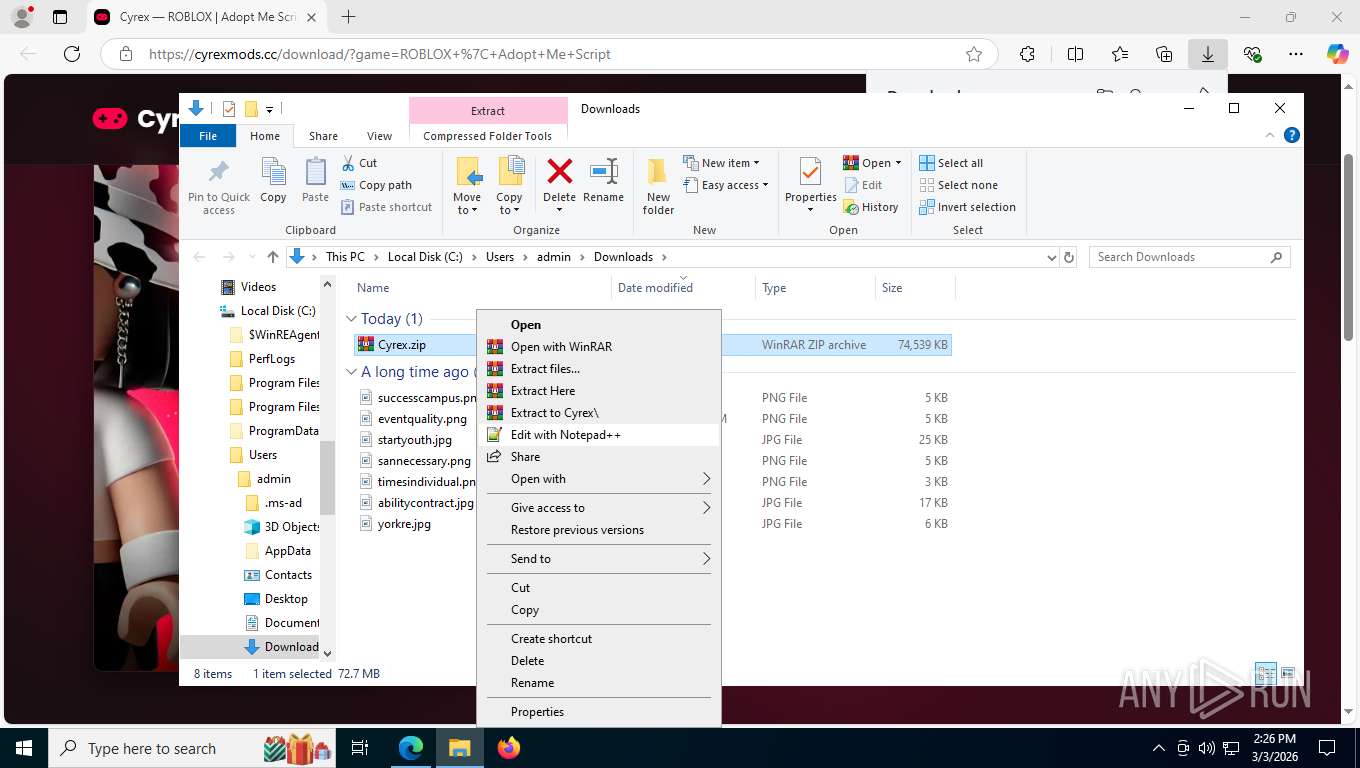Click the Rename ribbon icon
The image size is (1360, 768).
click(603, 172)
